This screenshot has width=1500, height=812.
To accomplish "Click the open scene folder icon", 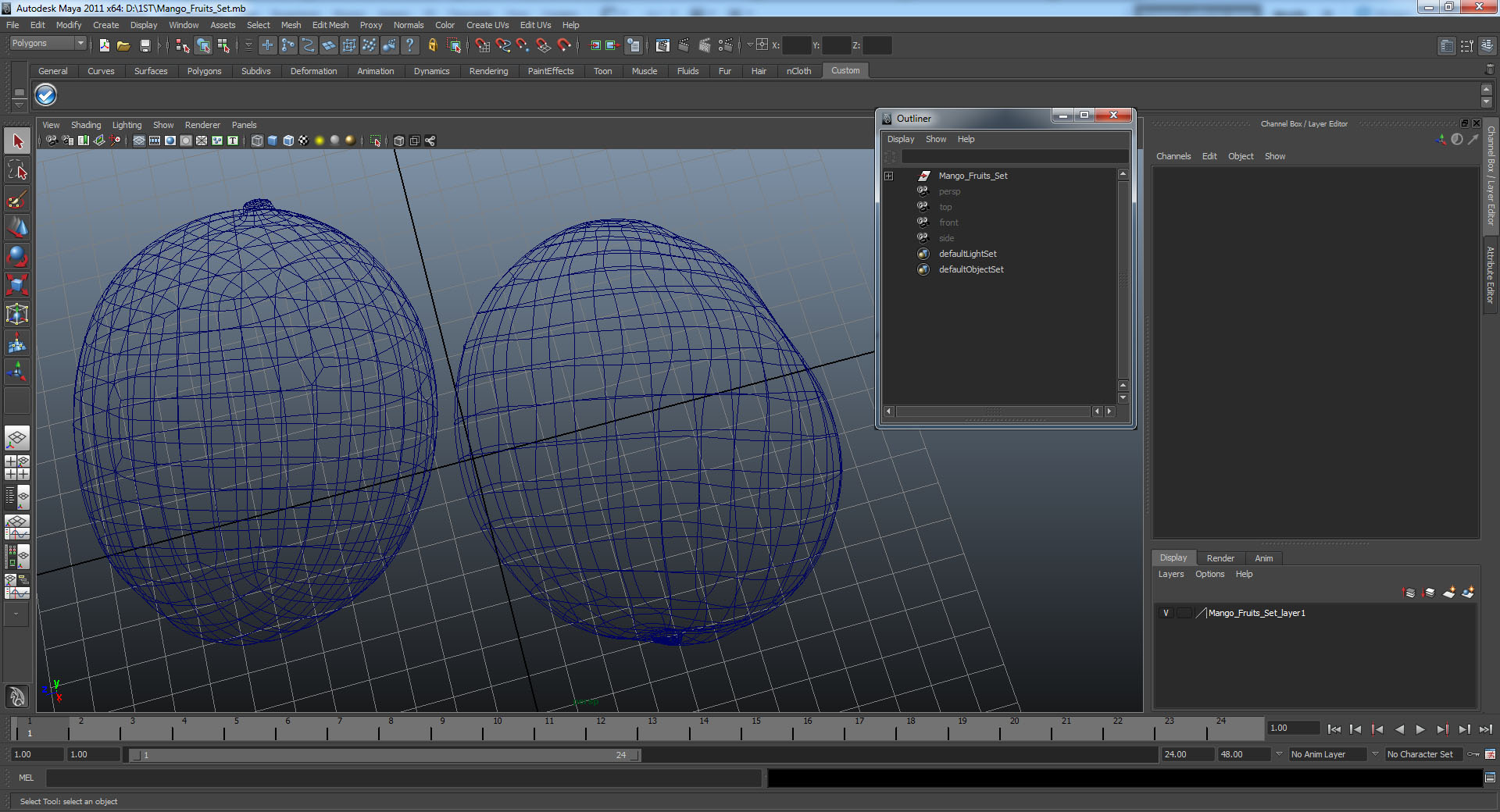I will coord(123,45).
